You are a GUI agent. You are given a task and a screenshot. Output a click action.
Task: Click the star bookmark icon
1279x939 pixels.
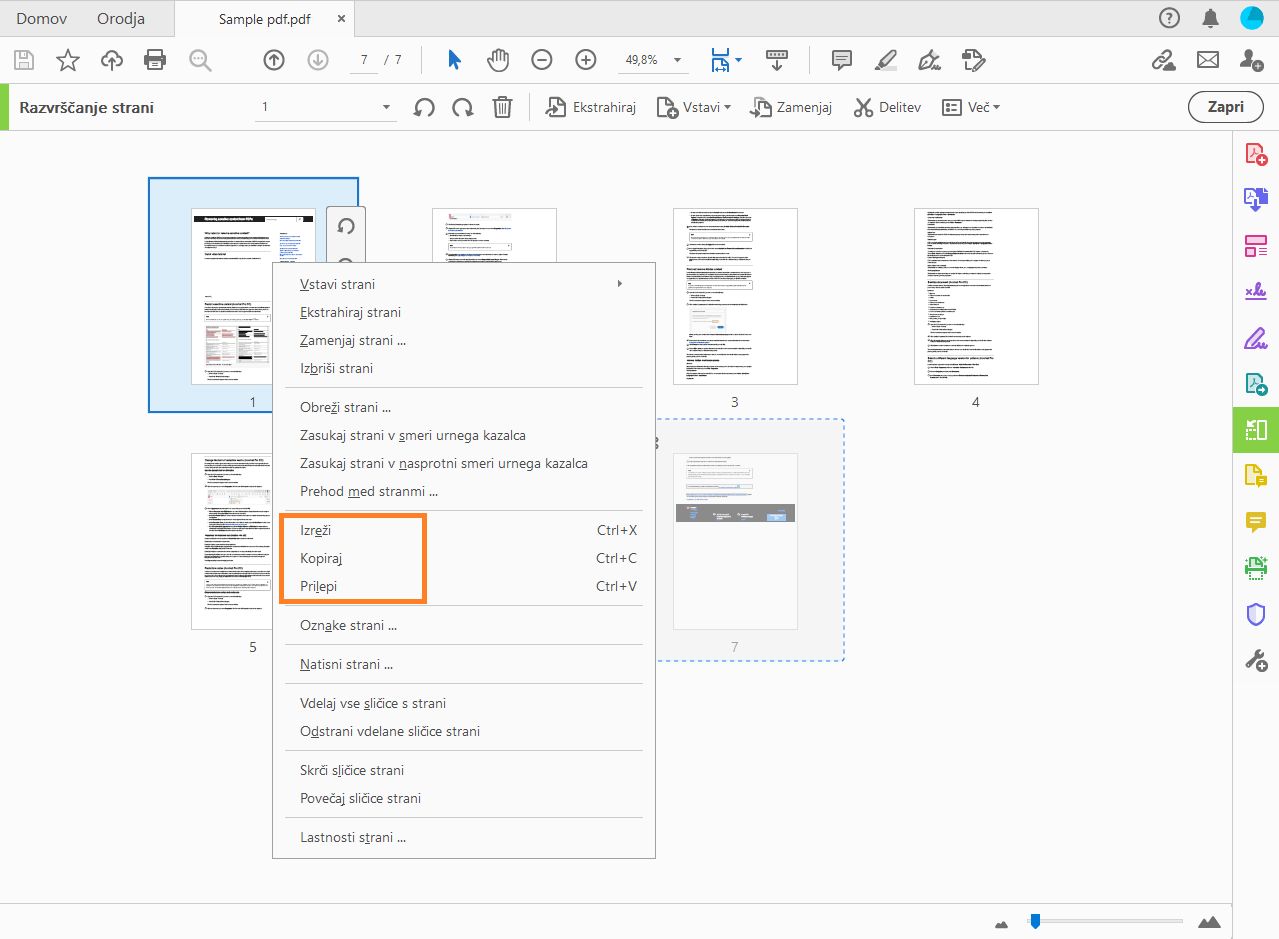coord(68,61)
